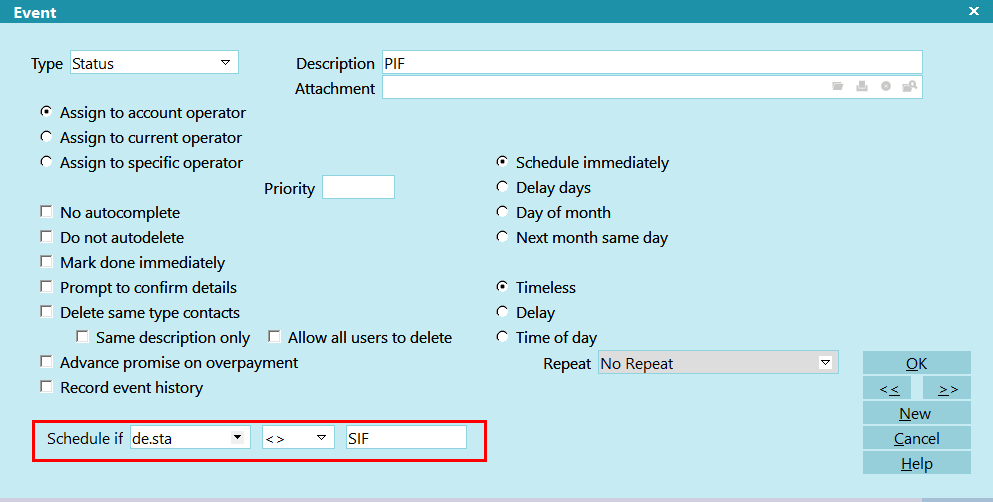Close the Event dialog with the X
993x502 pixels.
[974, 11]
